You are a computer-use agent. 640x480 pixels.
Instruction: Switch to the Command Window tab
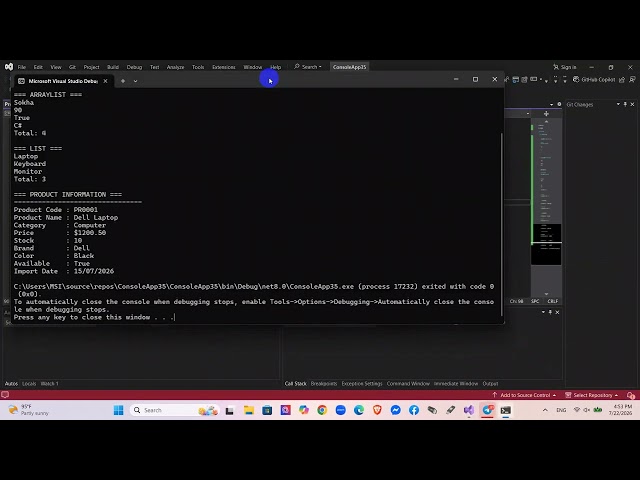click(408, 384)
